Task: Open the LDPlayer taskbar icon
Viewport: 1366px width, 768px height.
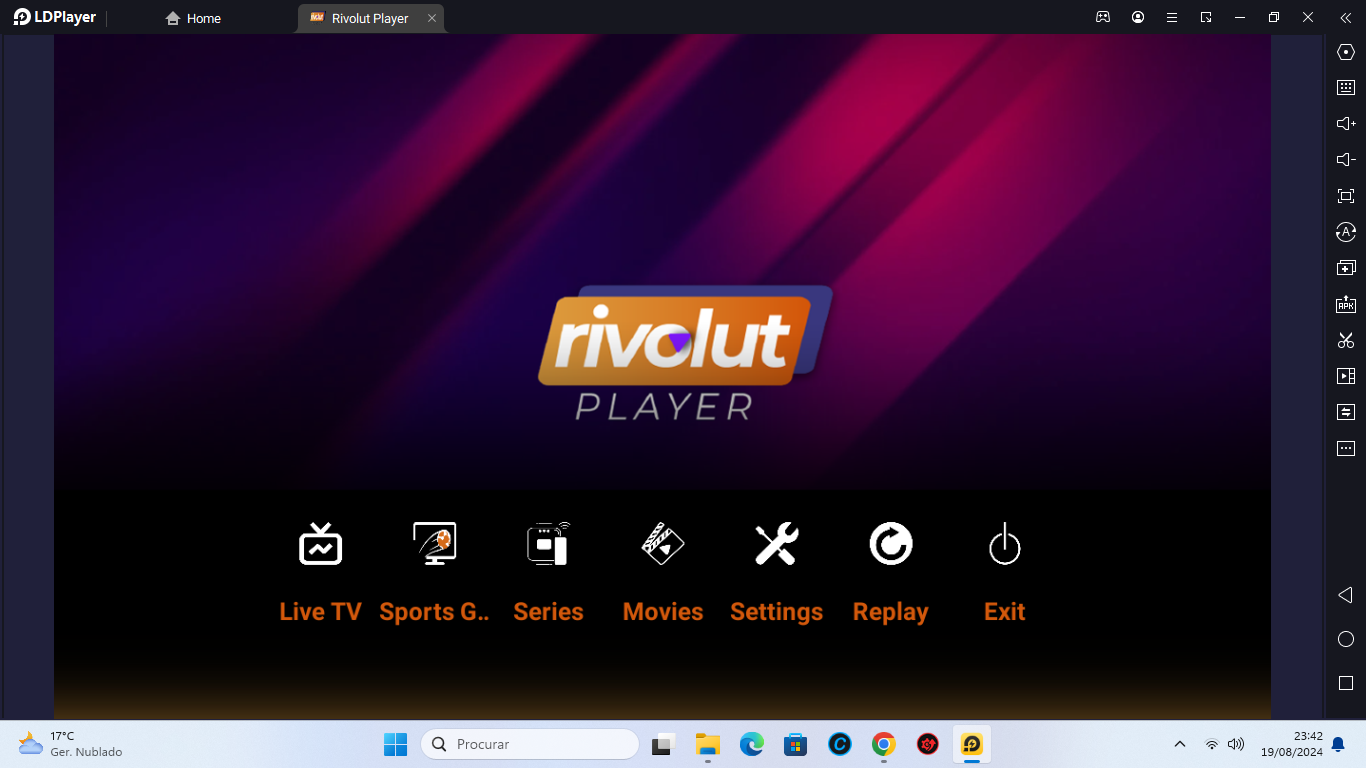Action: tap(971, 744)
